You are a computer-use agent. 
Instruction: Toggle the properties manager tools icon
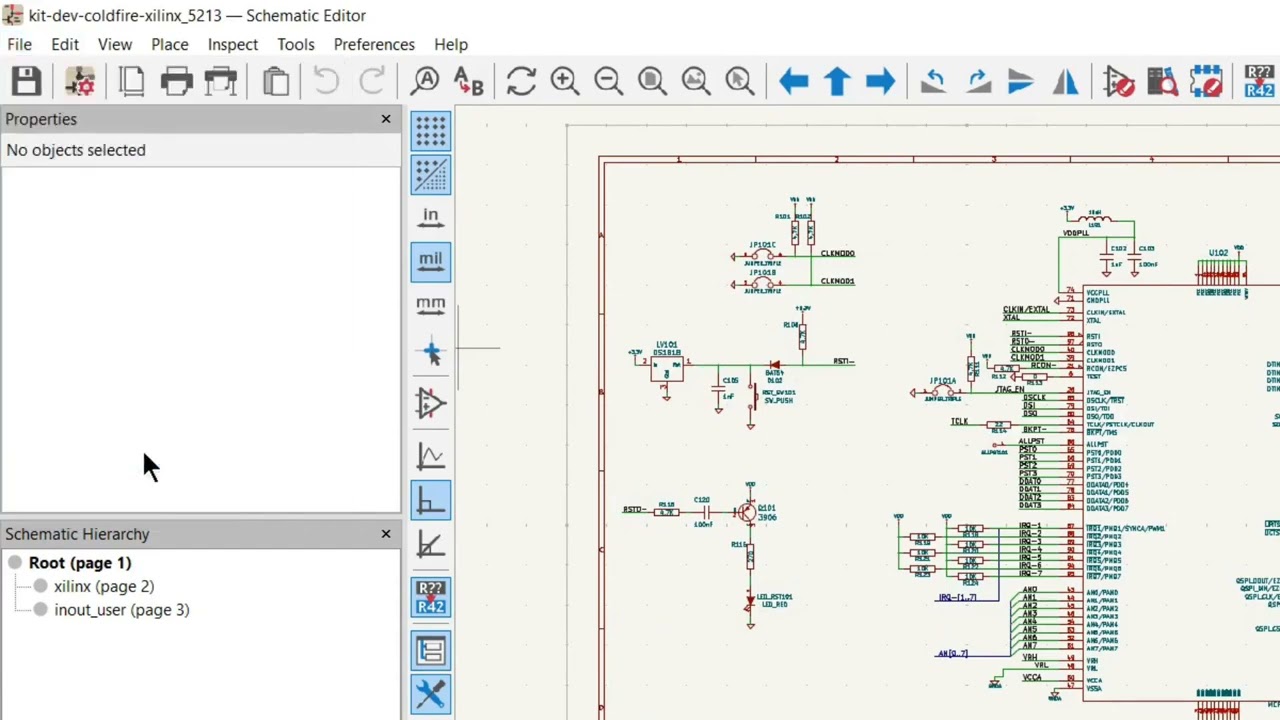point(431,694)
